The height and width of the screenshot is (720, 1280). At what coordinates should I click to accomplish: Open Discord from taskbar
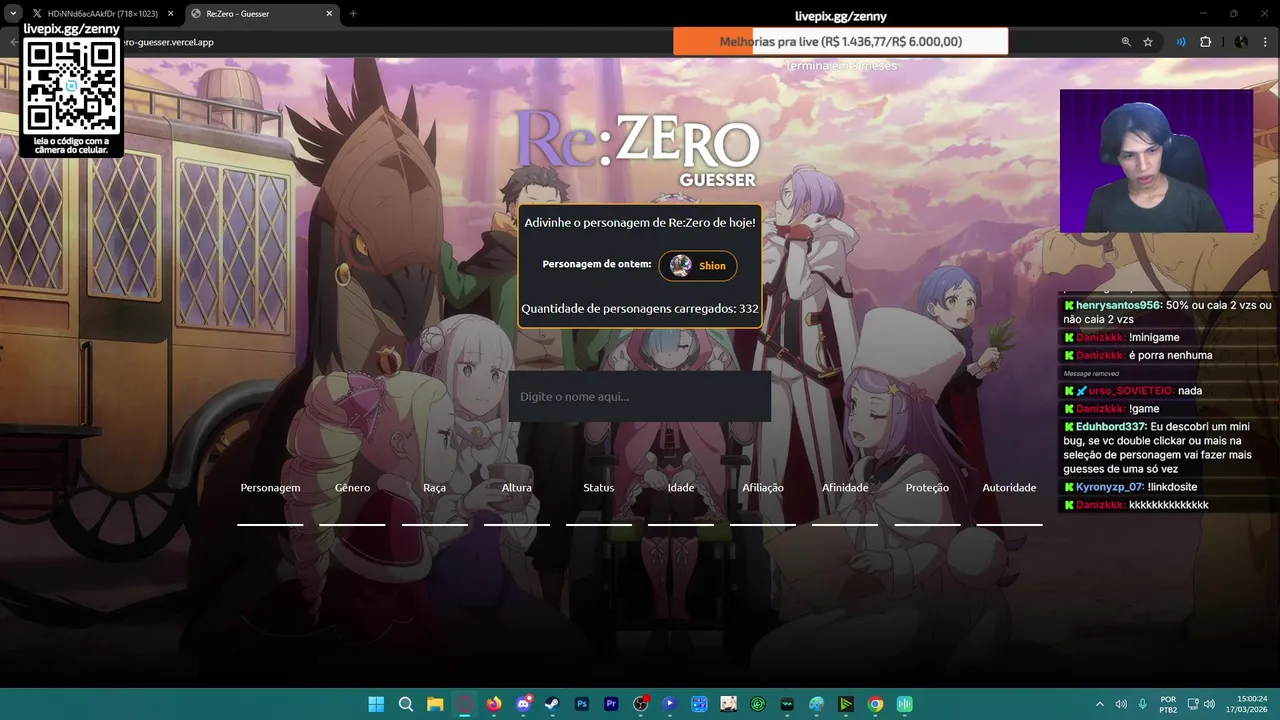click(523, 704)
